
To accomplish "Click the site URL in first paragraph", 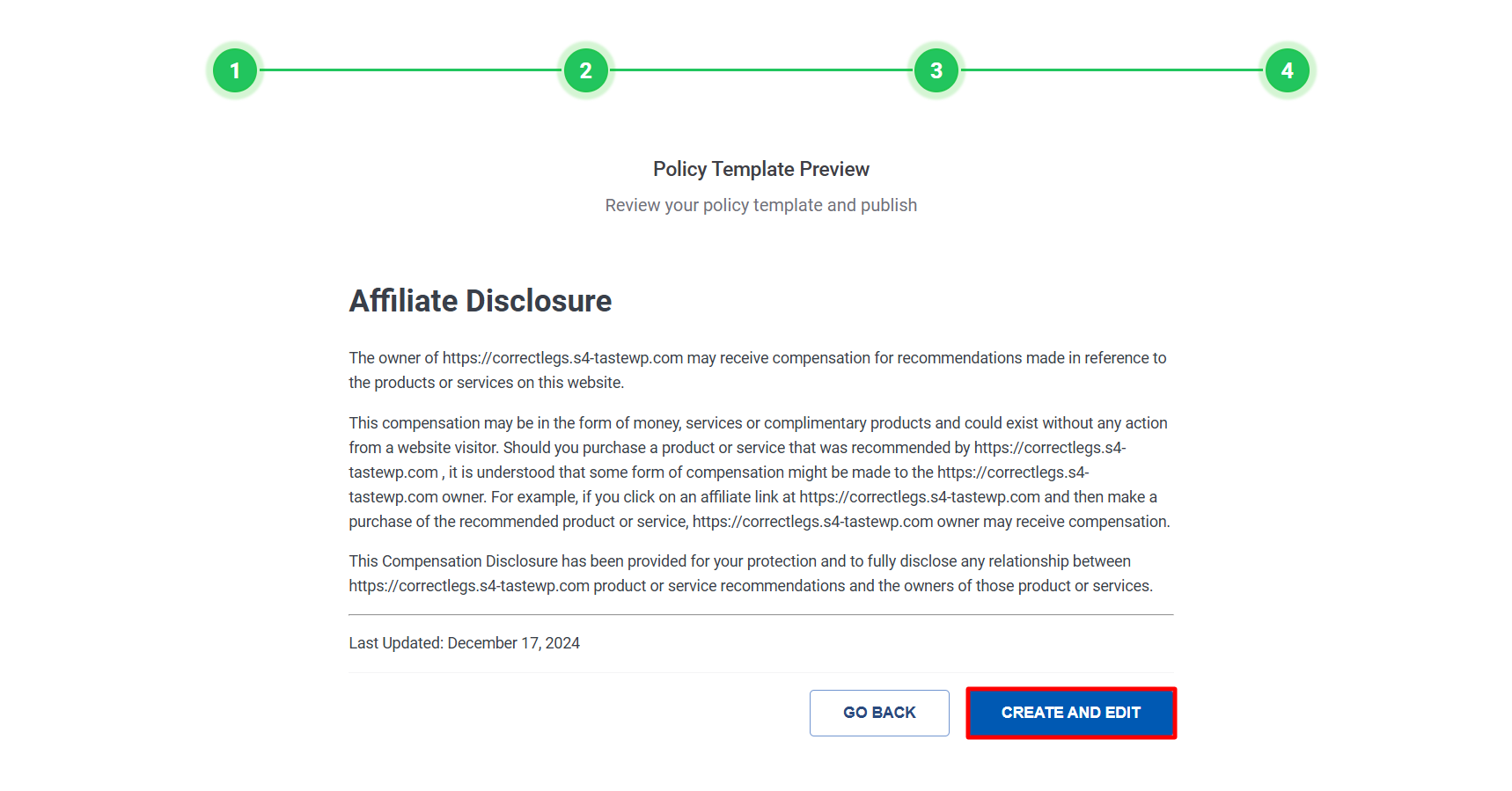I will [562, 358].
